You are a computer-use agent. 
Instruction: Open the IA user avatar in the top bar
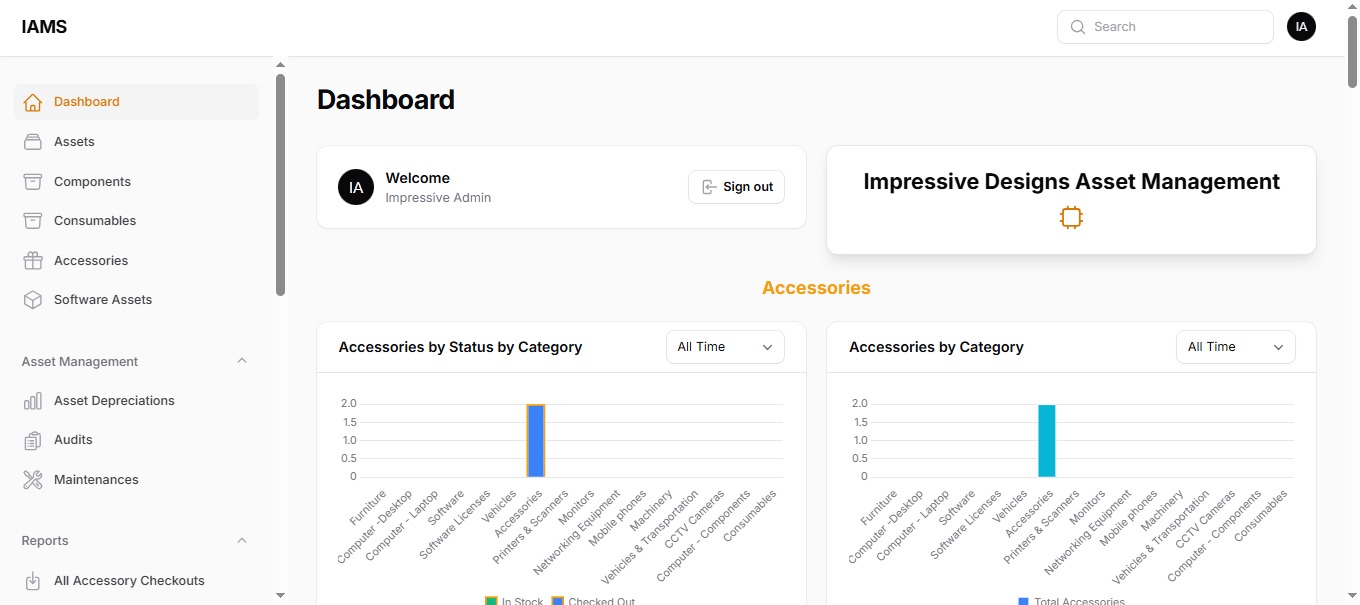pyautogui.click(x=1301, y=27)
